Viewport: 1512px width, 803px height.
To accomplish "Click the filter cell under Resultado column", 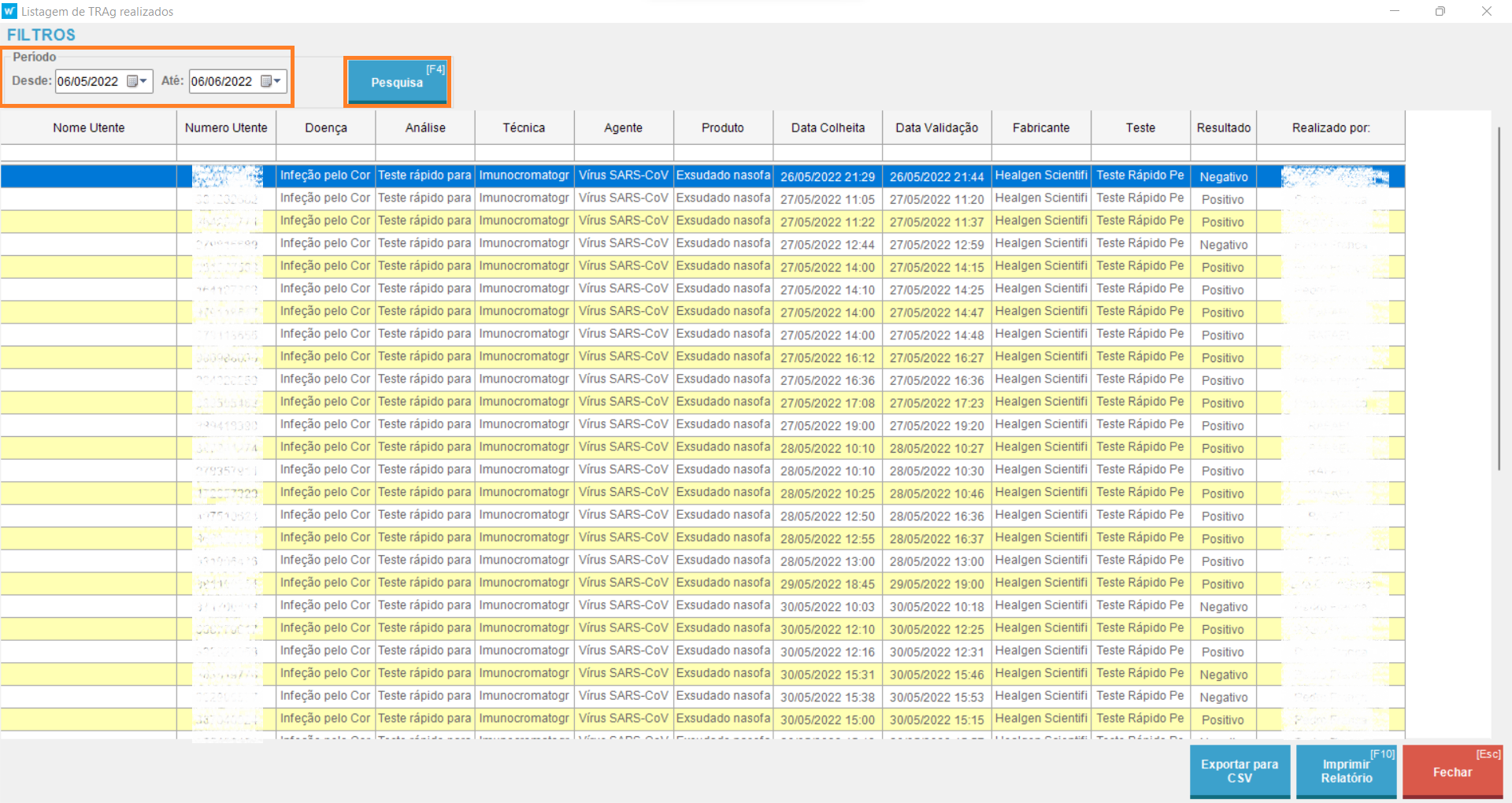I will coord(1223,153).
